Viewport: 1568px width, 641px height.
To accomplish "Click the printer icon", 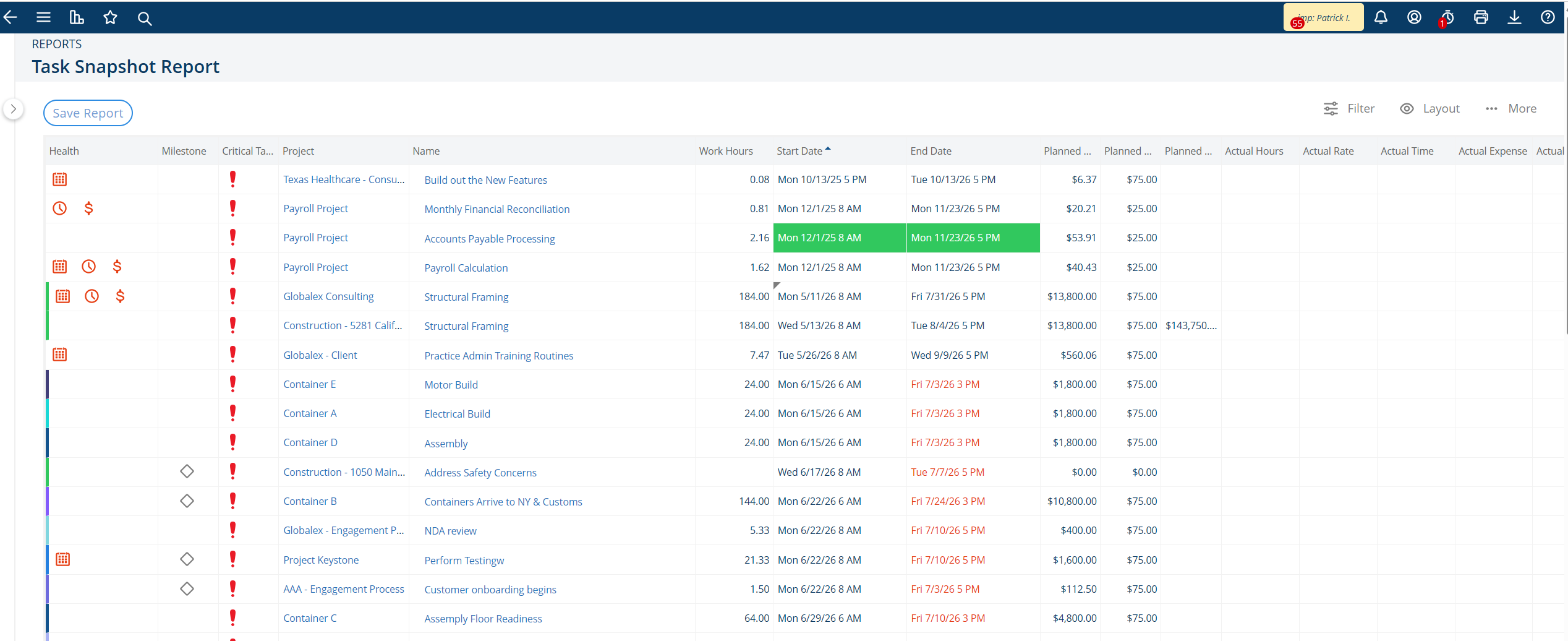I will point(1481,17).
